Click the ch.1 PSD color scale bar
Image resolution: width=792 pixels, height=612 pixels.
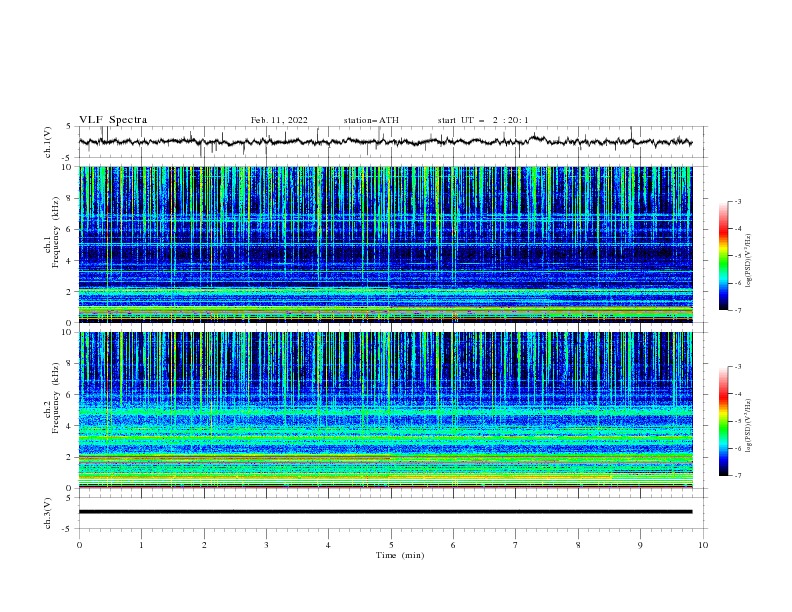pyautogui.click(x=724, y=256)
